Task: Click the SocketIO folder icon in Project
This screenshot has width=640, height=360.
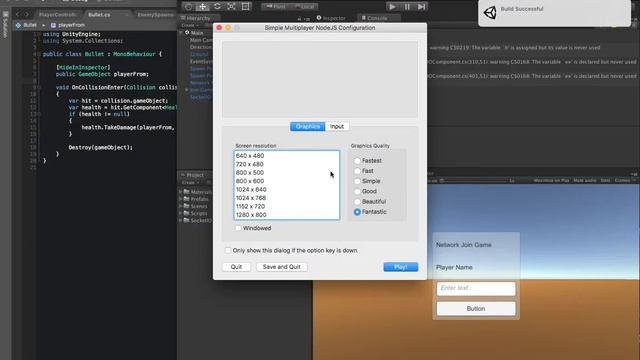Action: (187, 220)
